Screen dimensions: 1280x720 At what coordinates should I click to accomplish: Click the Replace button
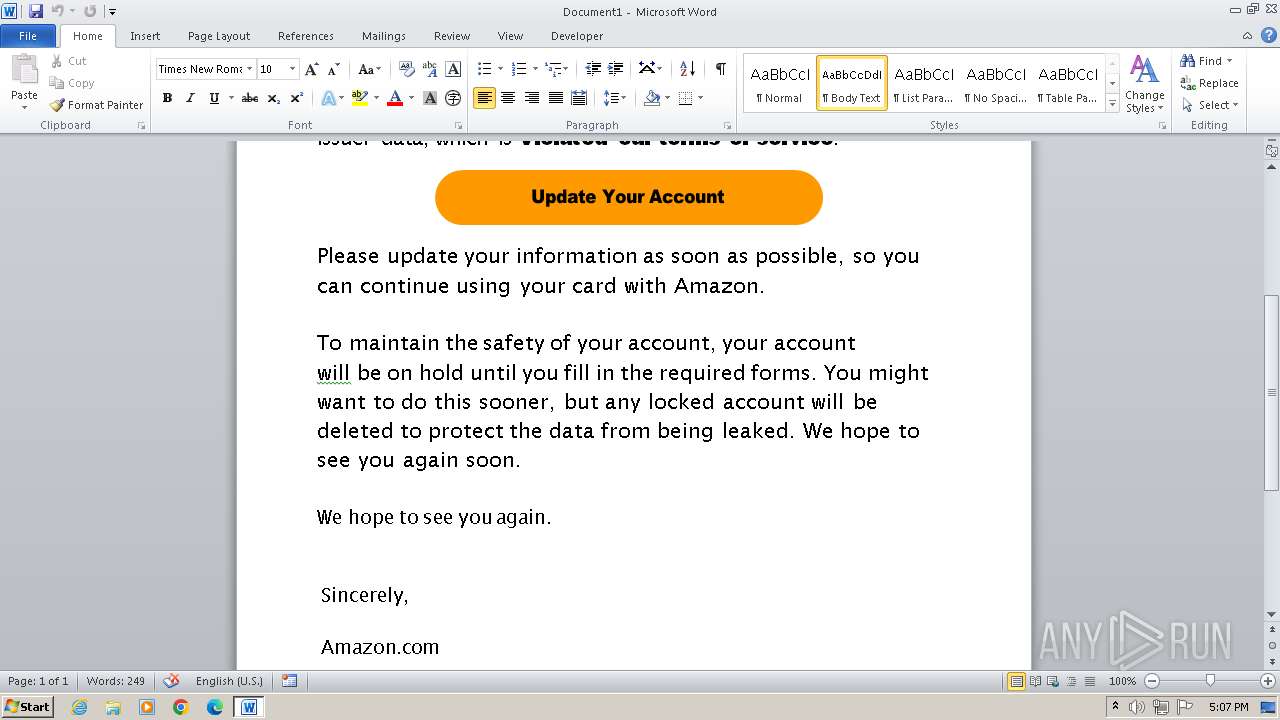[1210, 83]
